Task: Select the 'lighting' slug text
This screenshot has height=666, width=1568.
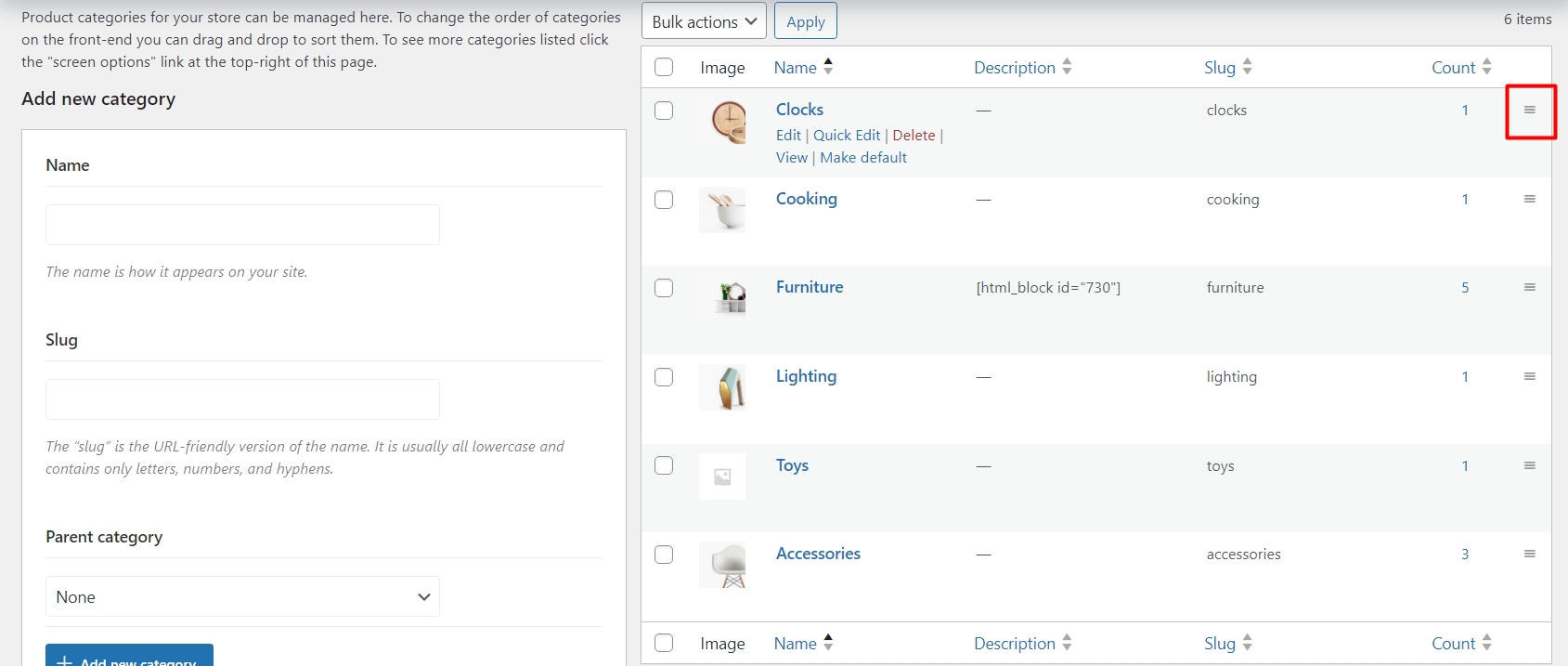Action: pyautogui.click(x=1232, y=377)
